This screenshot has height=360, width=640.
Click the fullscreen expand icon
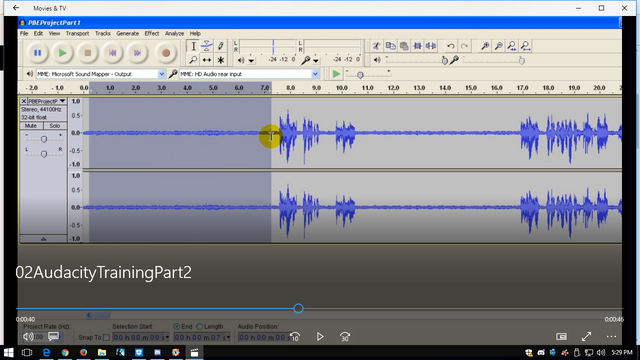point(587,336)
